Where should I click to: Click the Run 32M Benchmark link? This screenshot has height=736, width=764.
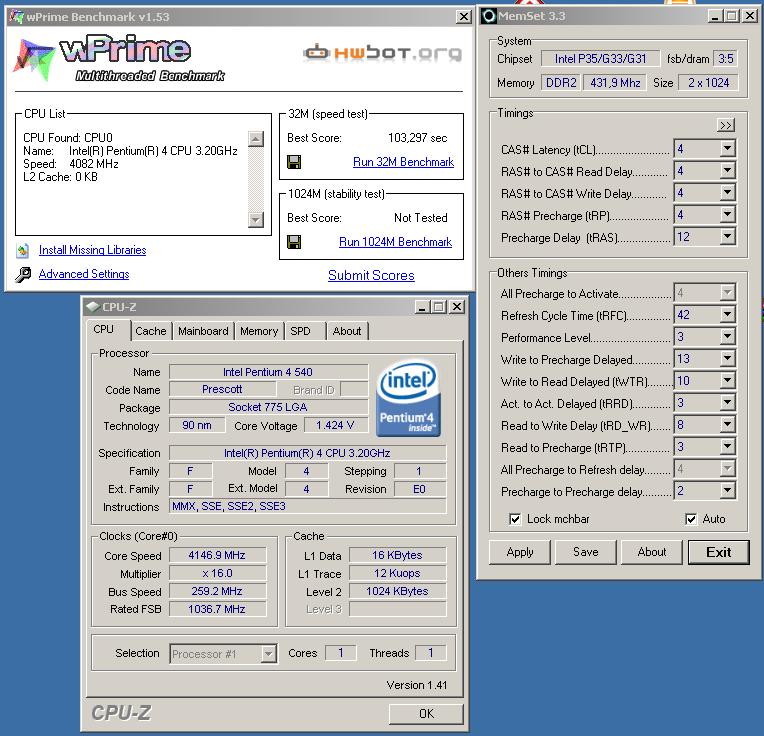(403, 162)
